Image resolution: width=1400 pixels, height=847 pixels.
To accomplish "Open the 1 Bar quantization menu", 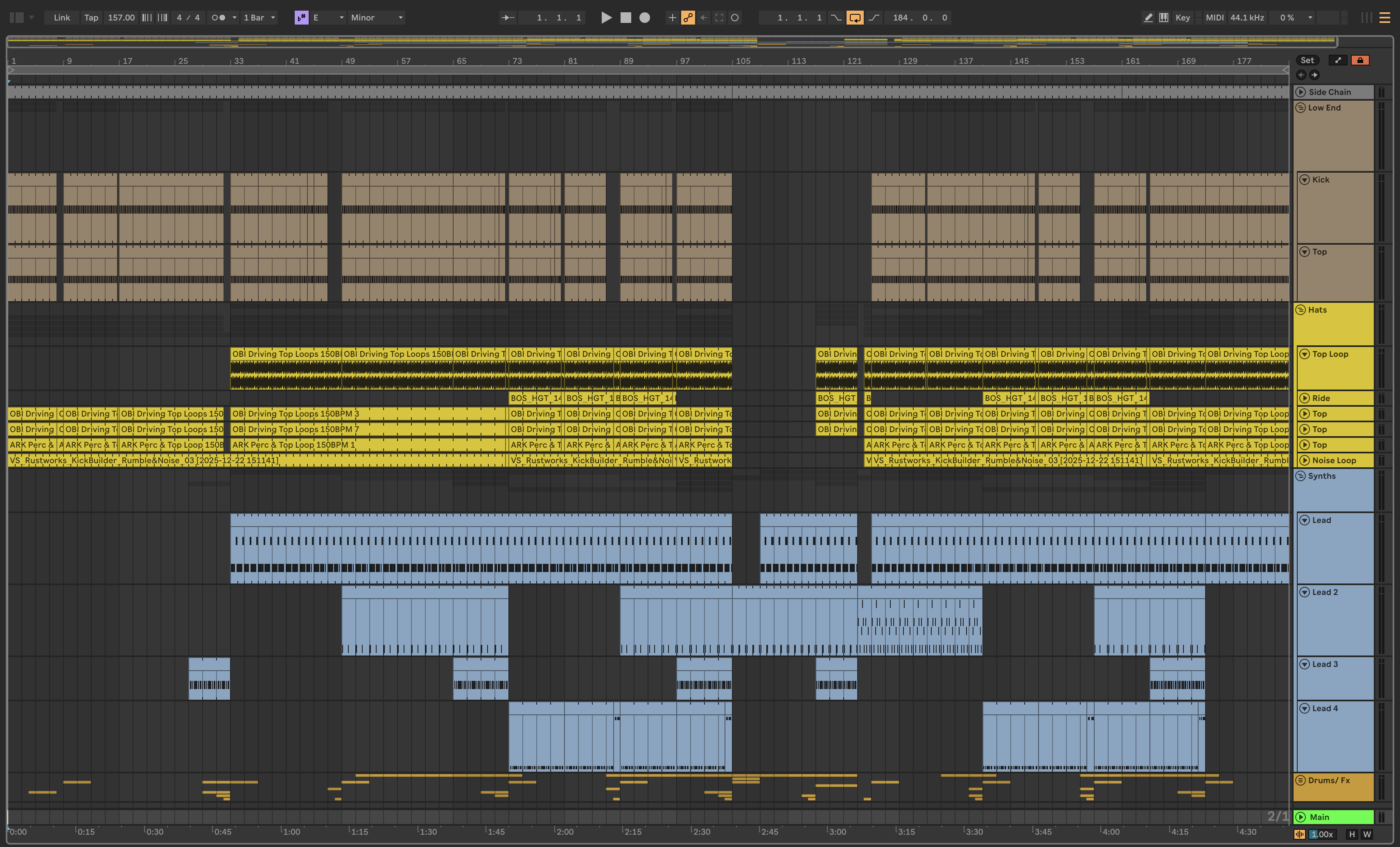I will [x=259, y=18].
